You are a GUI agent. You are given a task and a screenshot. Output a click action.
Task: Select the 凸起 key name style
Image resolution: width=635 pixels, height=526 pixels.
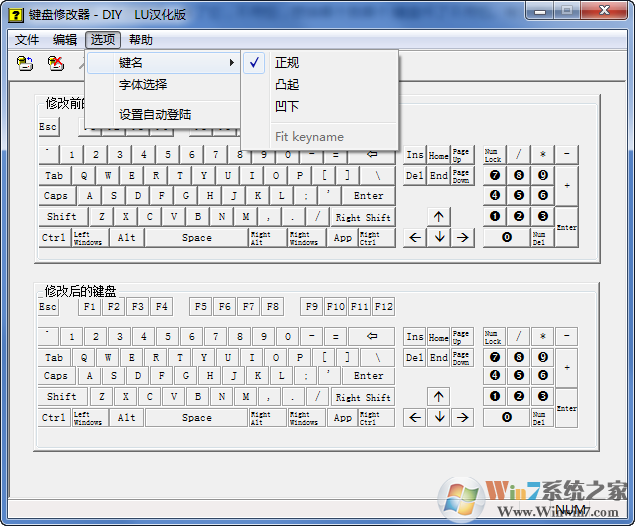click(x=287, y=85)
